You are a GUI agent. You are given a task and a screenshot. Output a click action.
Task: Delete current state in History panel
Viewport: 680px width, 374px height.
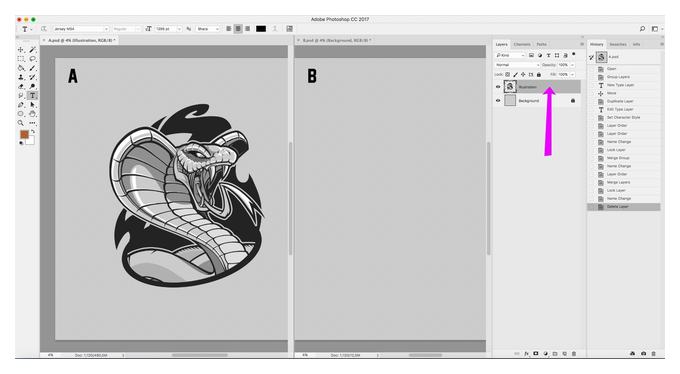[x=654, y=354]
